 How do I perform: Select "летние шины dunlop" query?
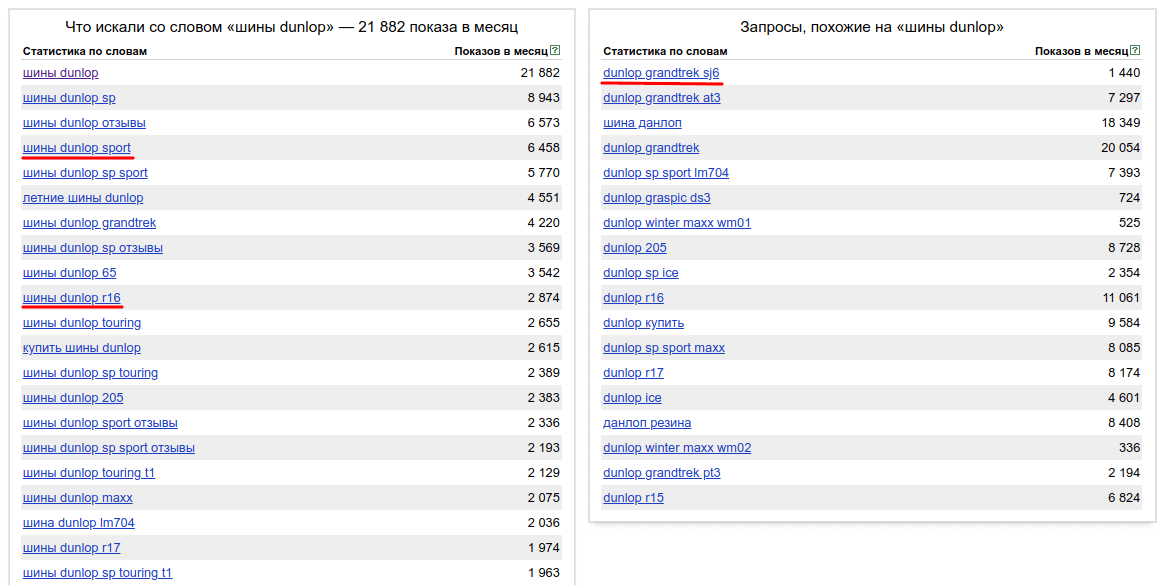(83, 198)
